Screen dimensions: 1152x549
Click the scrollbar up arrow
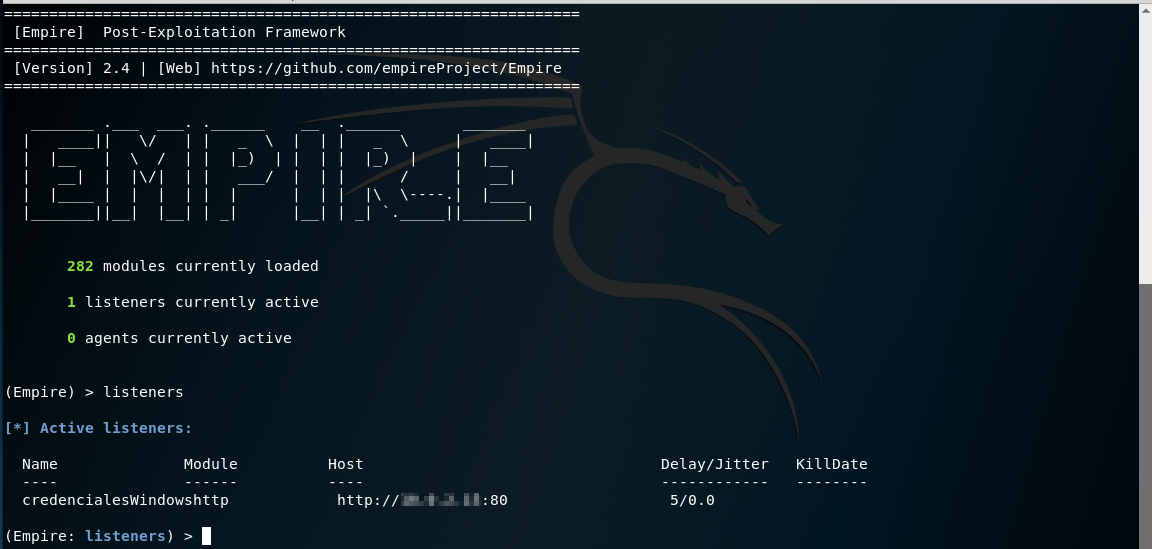click(x=1145, y=11)
